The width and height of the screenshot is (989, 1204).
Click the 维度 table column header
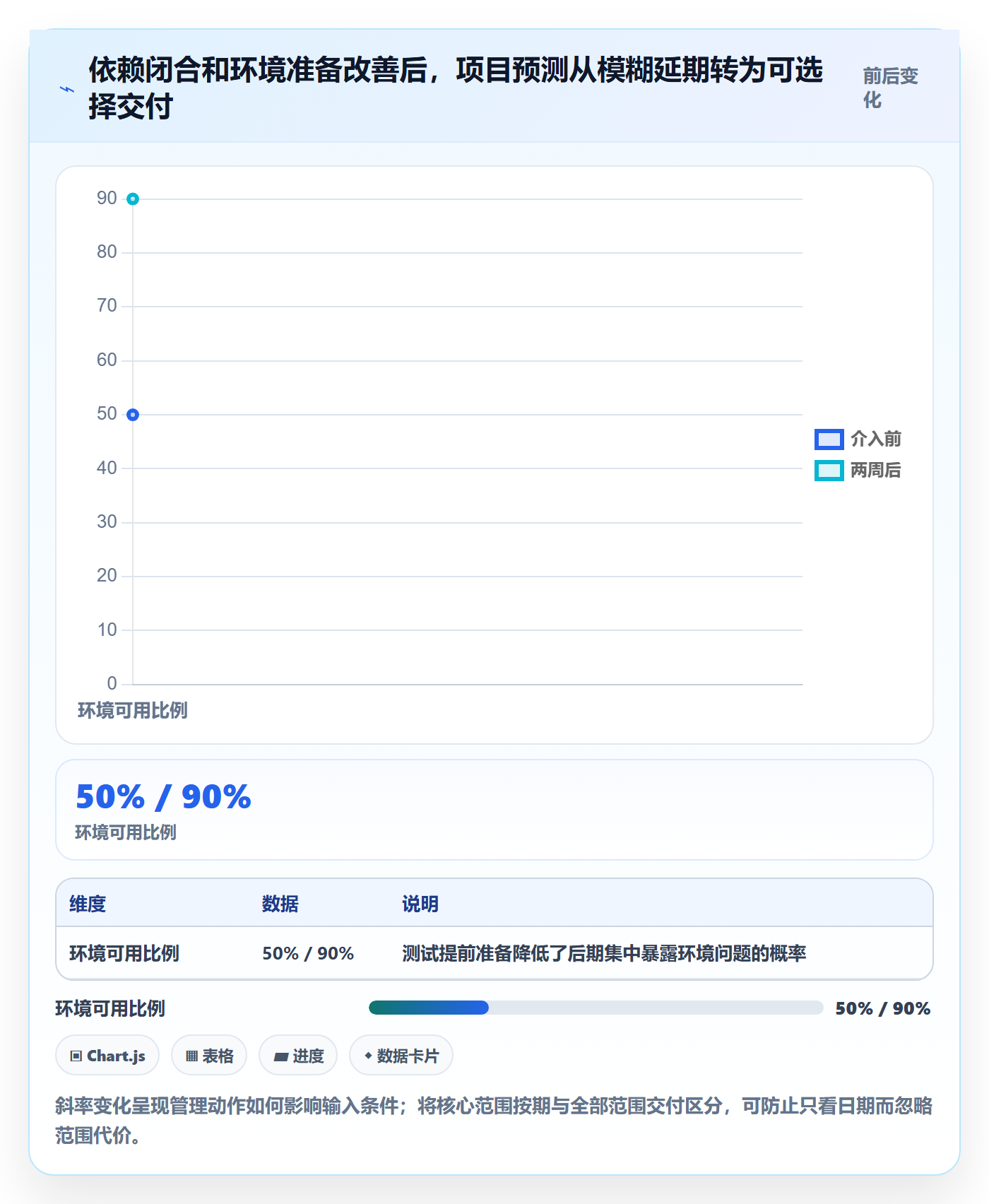tap(88, 904)
